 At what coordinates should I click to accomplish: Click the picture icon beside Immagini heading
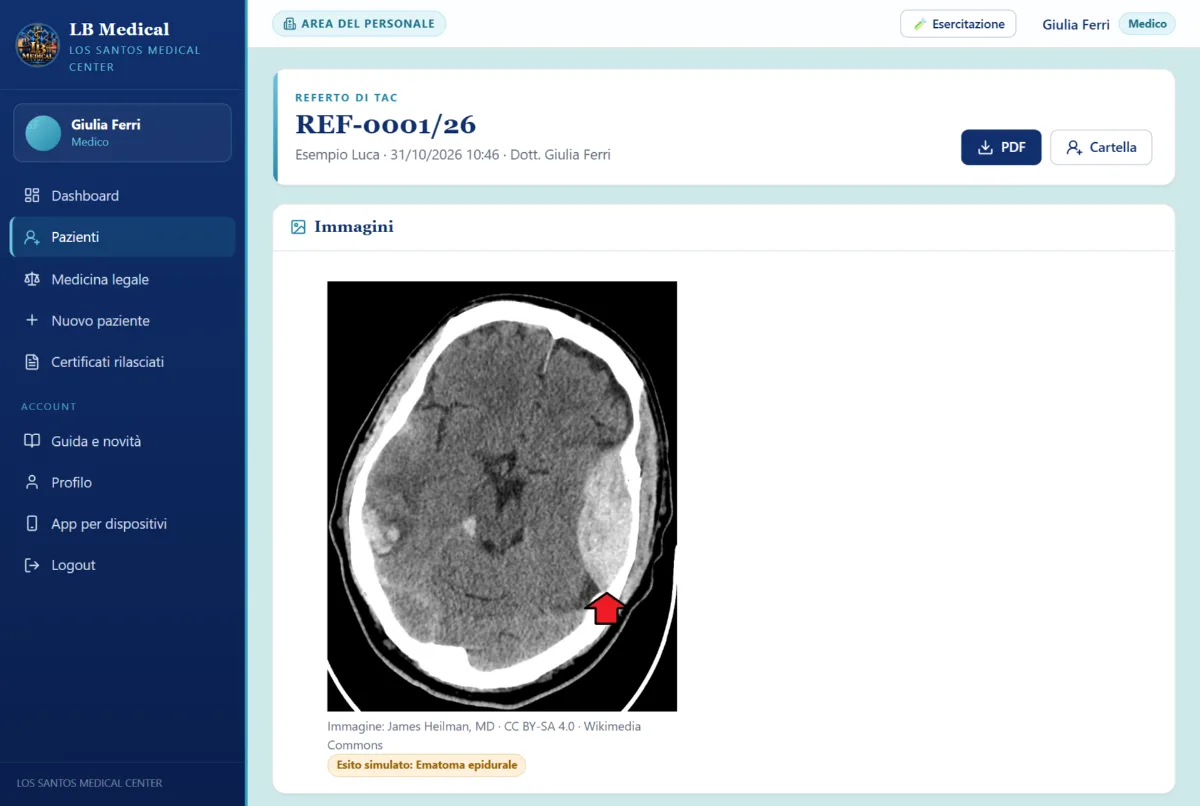(298, 227)
